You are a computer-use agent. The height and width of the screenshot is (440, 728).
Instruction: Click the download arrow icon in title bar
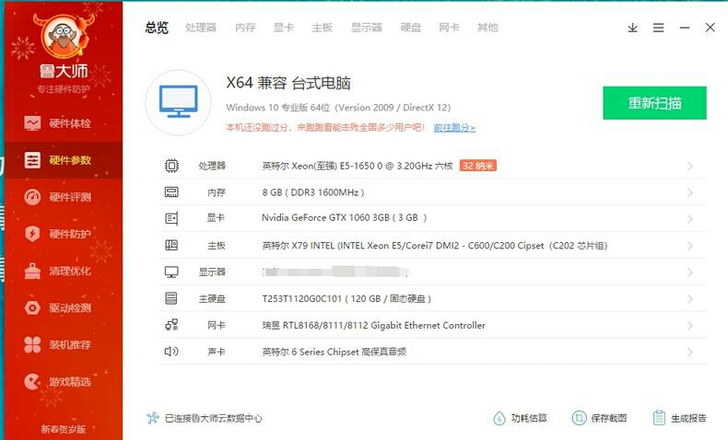tap(632, 28)
